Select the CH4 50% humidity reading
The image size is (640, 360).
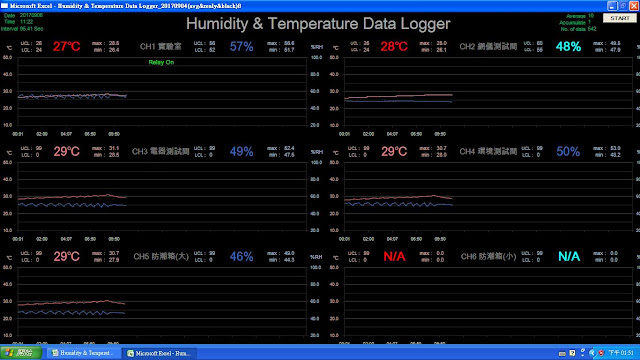[x=568, y=151]
